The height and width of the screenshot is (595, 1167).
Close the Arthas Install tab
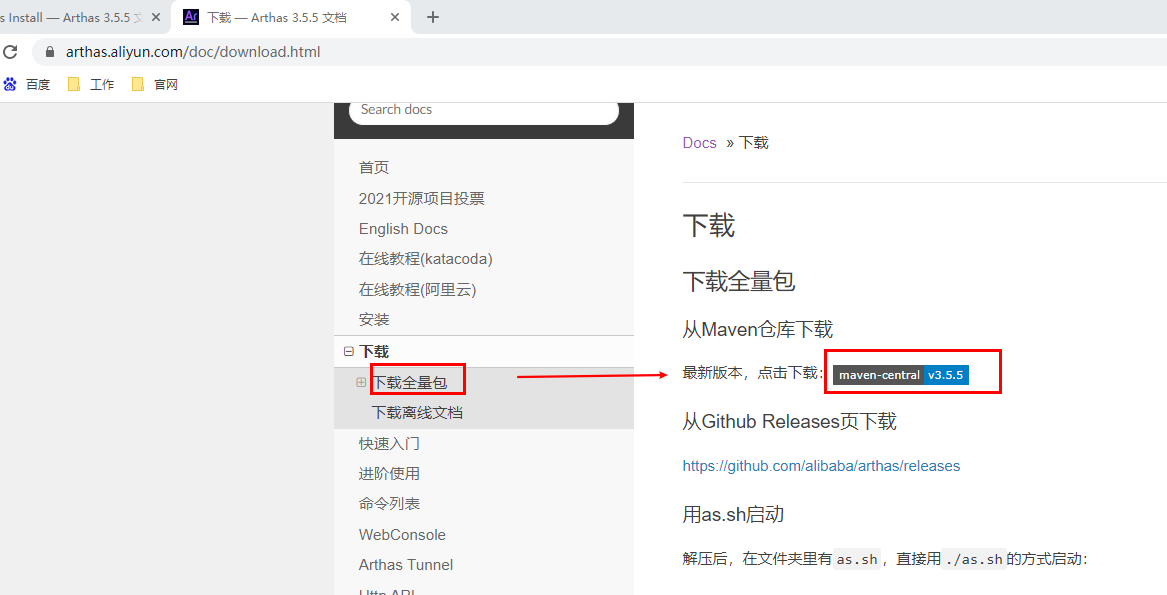click(x=156, y=17)
